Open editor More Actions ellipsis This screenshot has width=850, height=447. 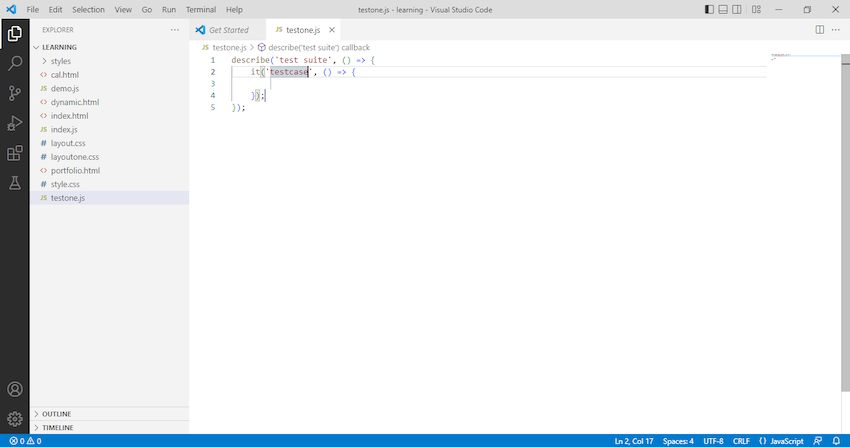pos(835,30)
